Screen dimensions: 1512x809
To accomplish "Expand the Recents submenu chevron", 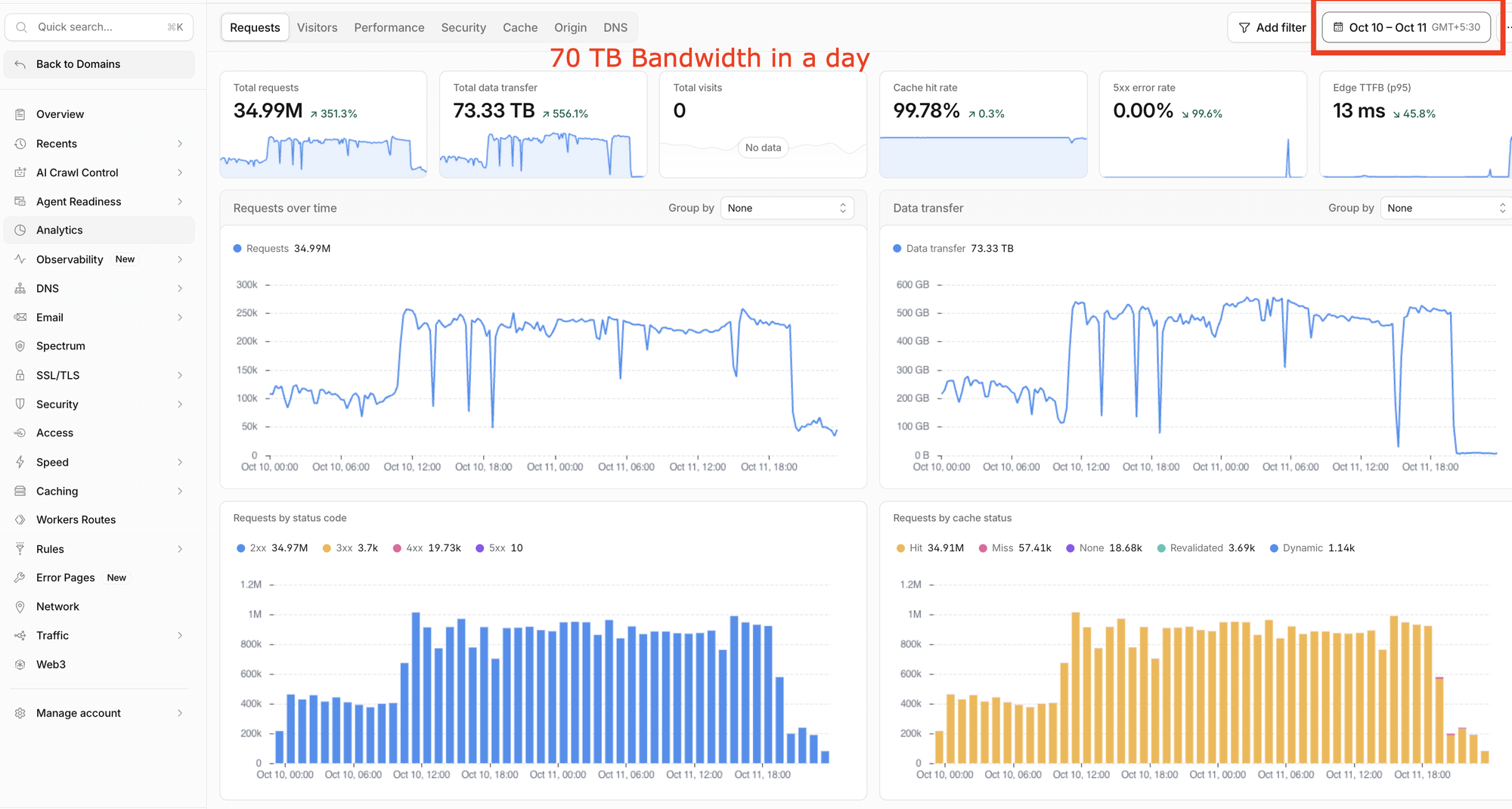I will tap(180, 144).
